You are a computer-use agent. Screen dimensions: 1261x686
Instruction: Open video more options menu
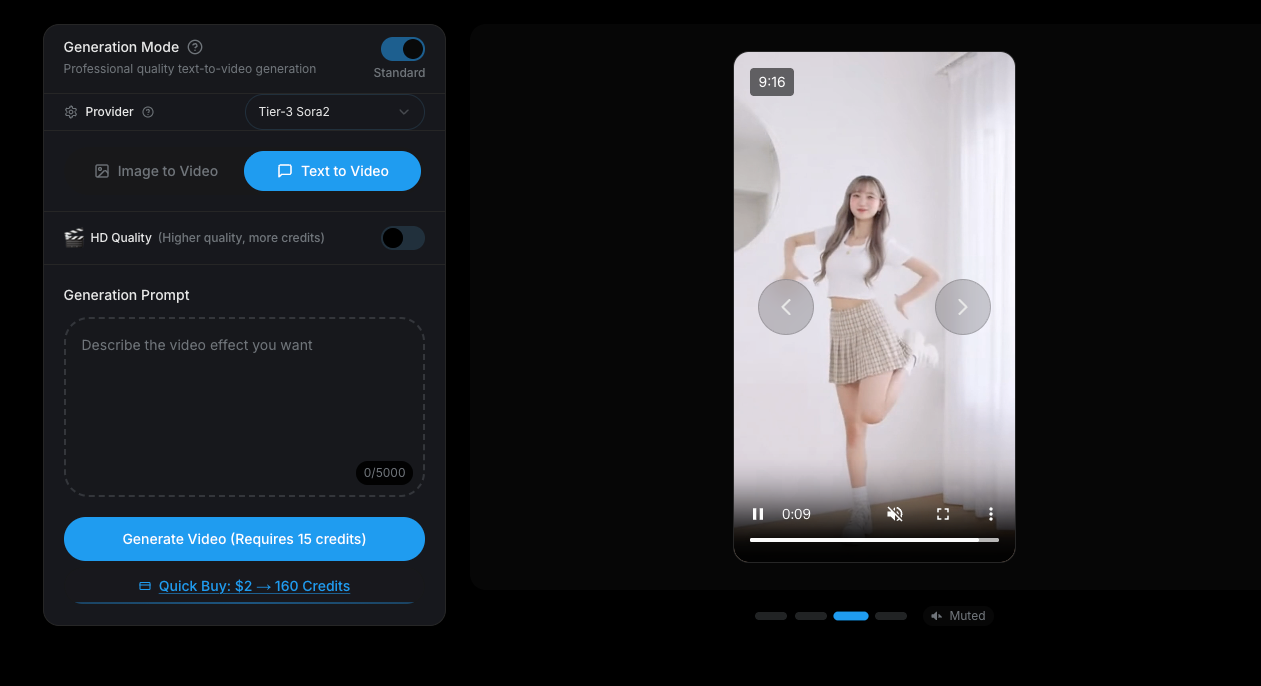pyautogui.click(x=991, y=514)
